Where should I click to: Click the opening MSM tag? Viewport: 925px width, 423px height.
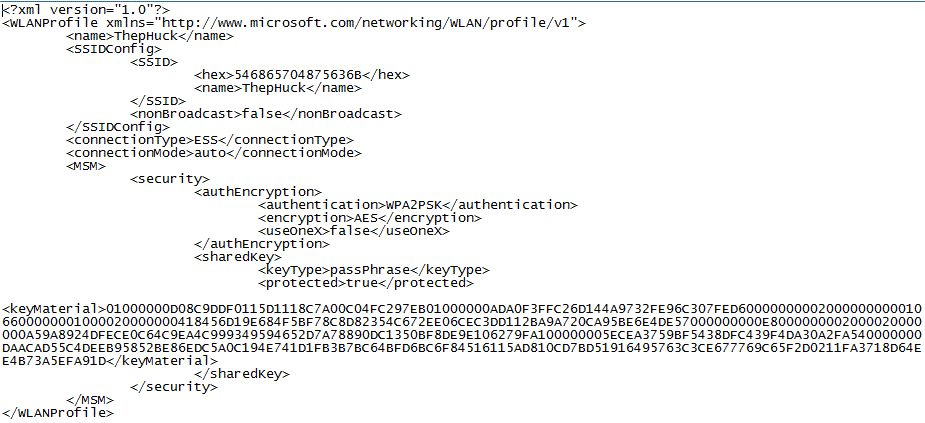[x=86, y=166]
